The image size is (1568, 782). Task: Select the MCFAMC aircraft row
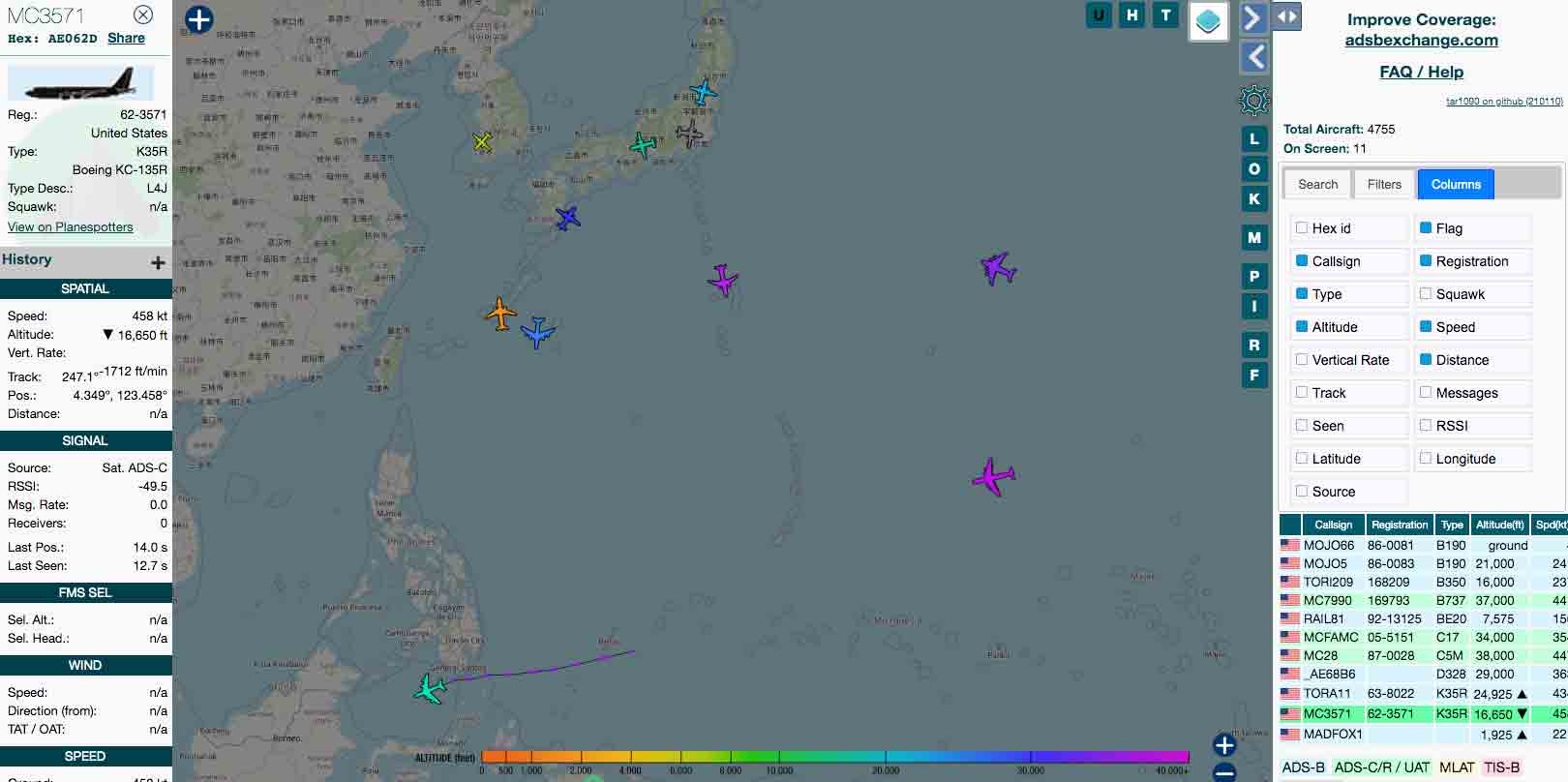[1423, 637]
